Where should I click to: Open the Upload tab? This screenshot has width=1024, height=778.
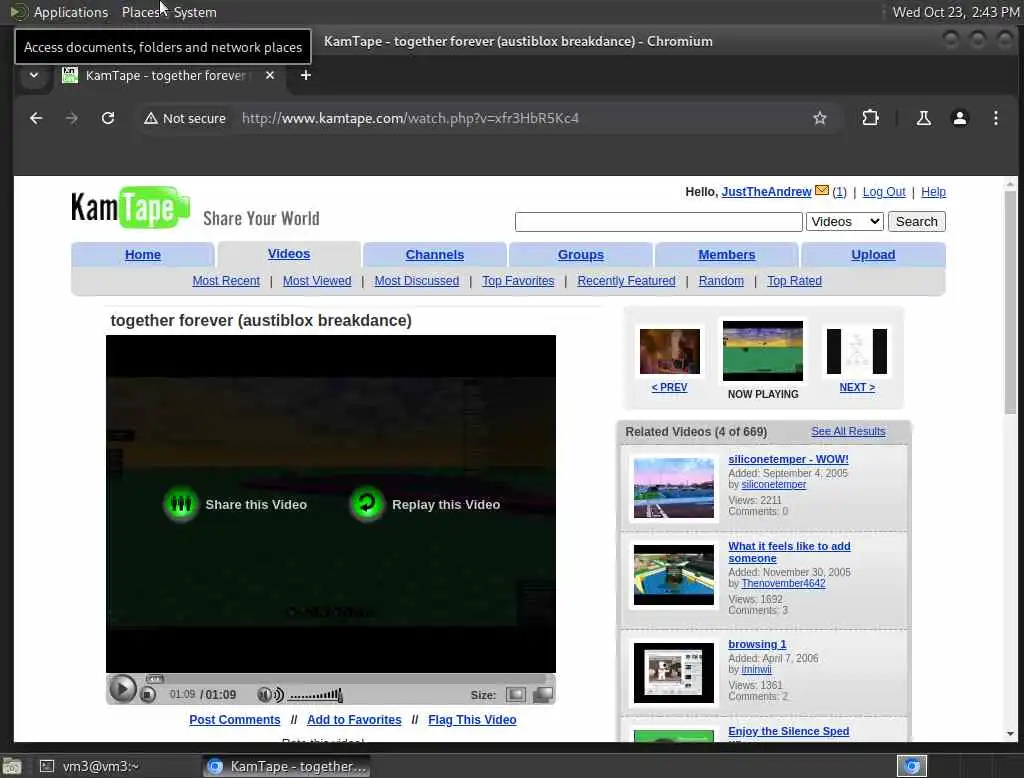872,255
